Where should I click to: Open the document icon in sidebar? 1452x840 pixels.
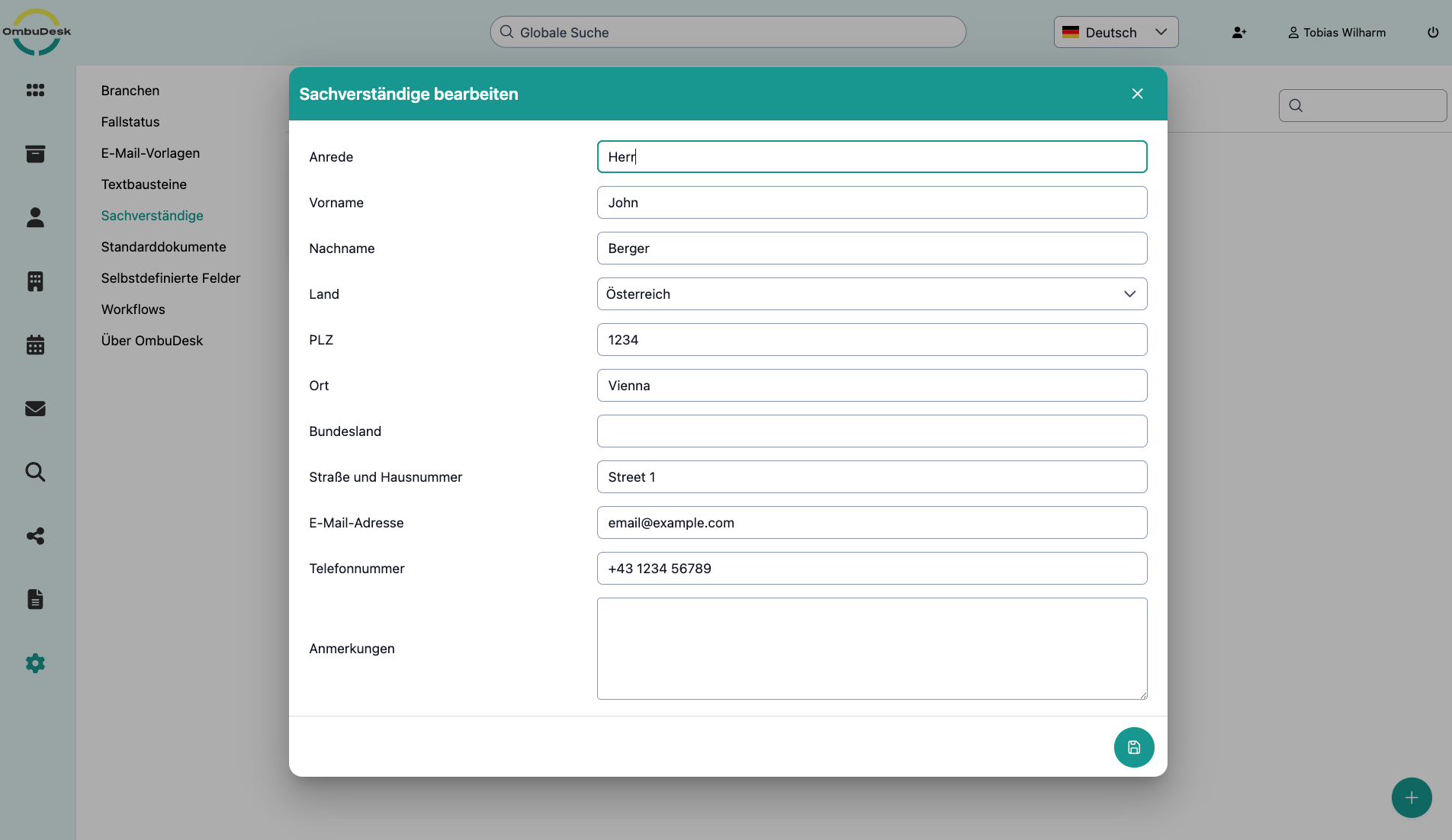pyautogui.click(x=35, y=599)
